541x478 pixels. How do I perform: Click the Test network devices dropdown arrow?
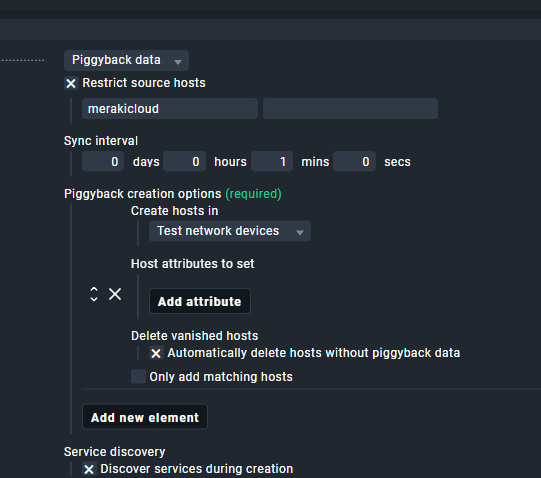(300, 232)
